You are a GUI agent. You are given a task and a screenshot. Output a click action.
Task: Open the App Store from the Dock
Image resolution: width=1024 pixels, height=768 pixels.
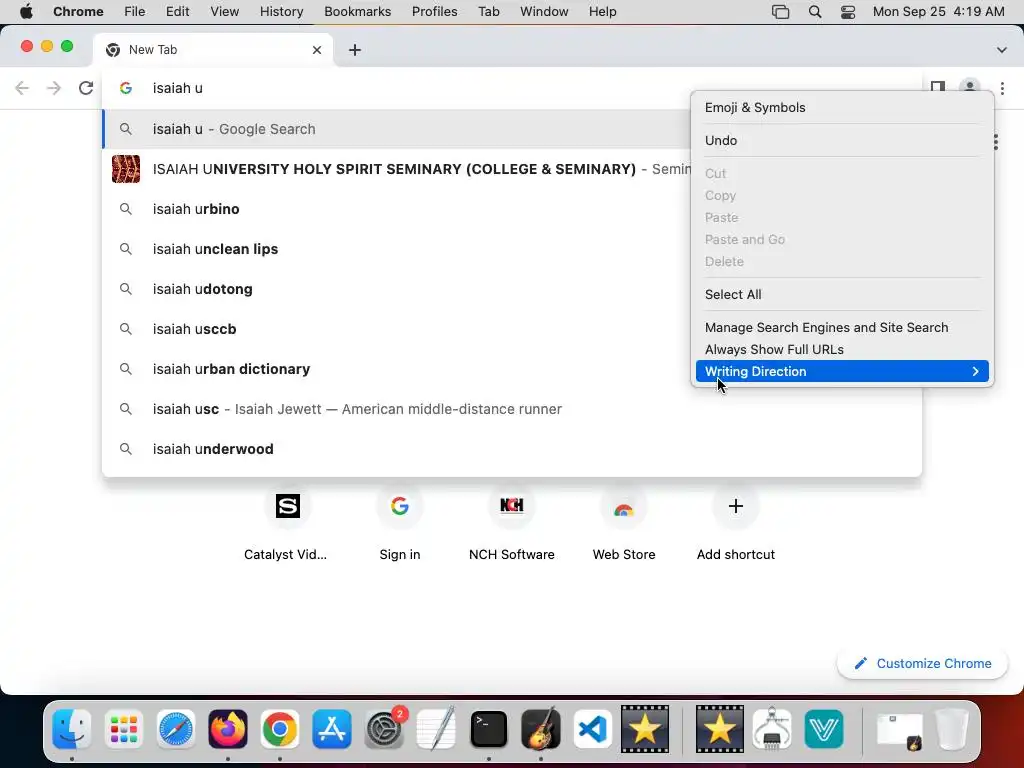(x=332, y=729)
